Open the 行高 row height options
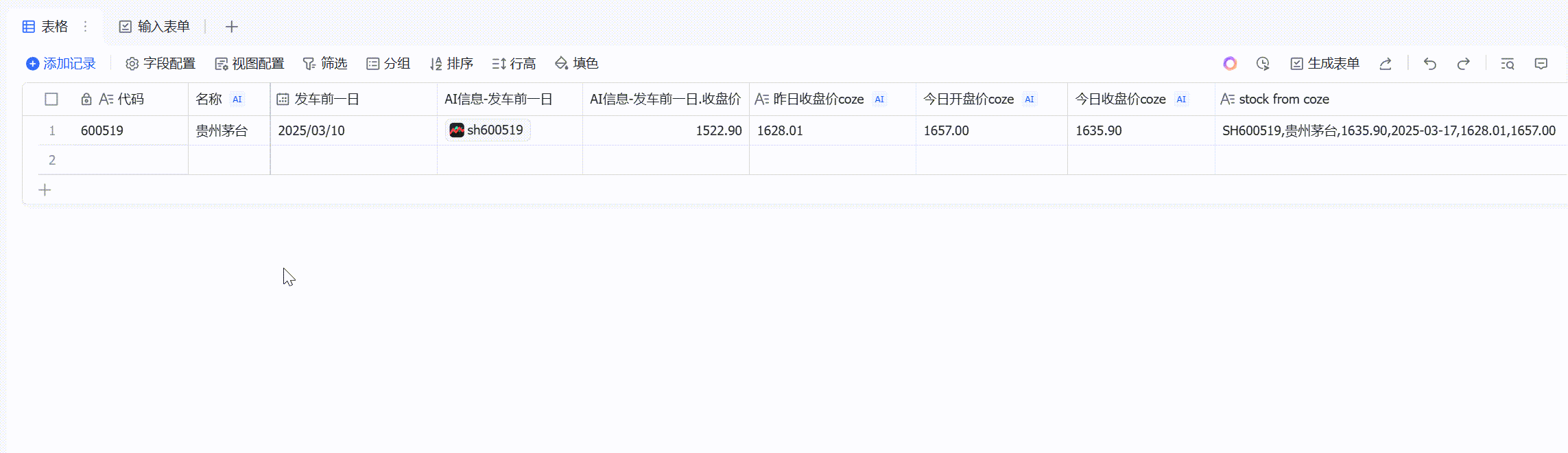Screen dimensions: 1568x453 (514, 64)
